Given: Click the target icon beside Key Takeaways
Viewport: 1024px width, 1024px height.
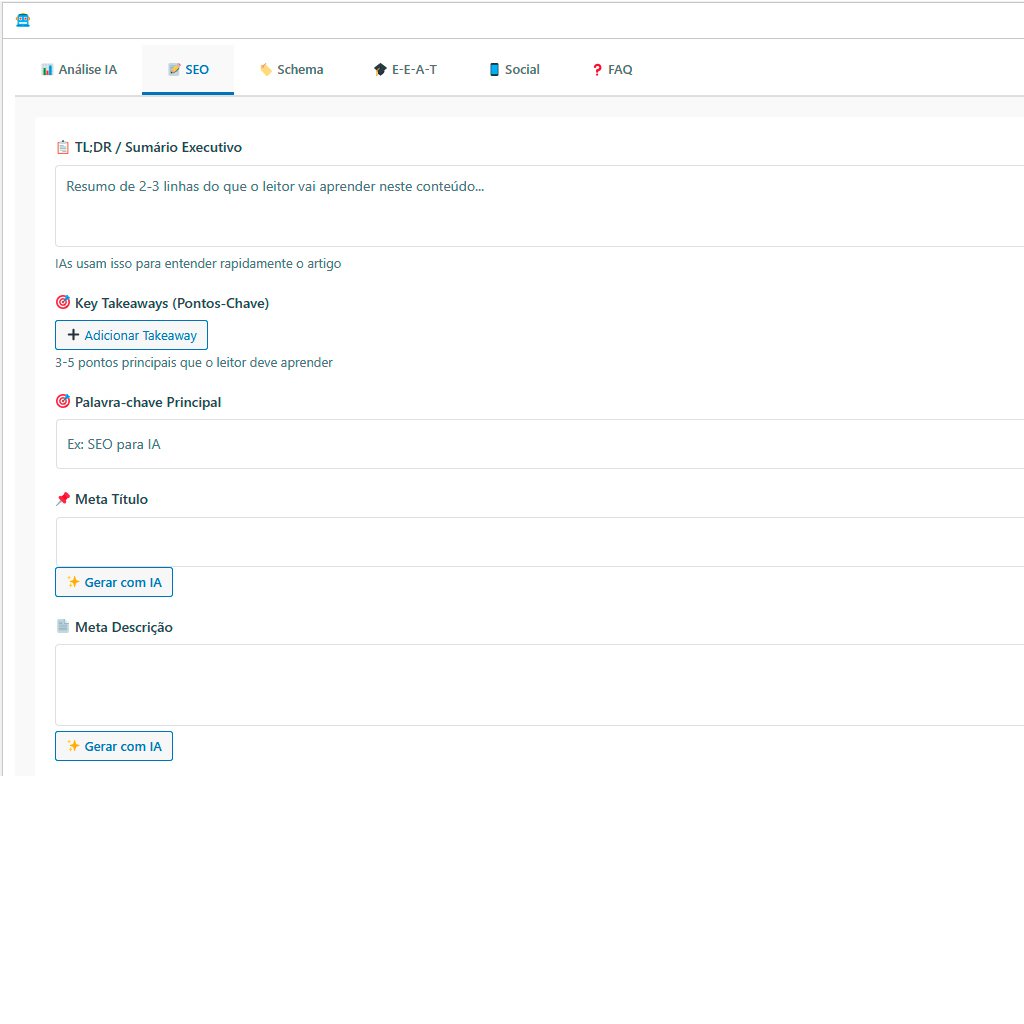Looking at the screenshot, I should click(x=63, y=302).
